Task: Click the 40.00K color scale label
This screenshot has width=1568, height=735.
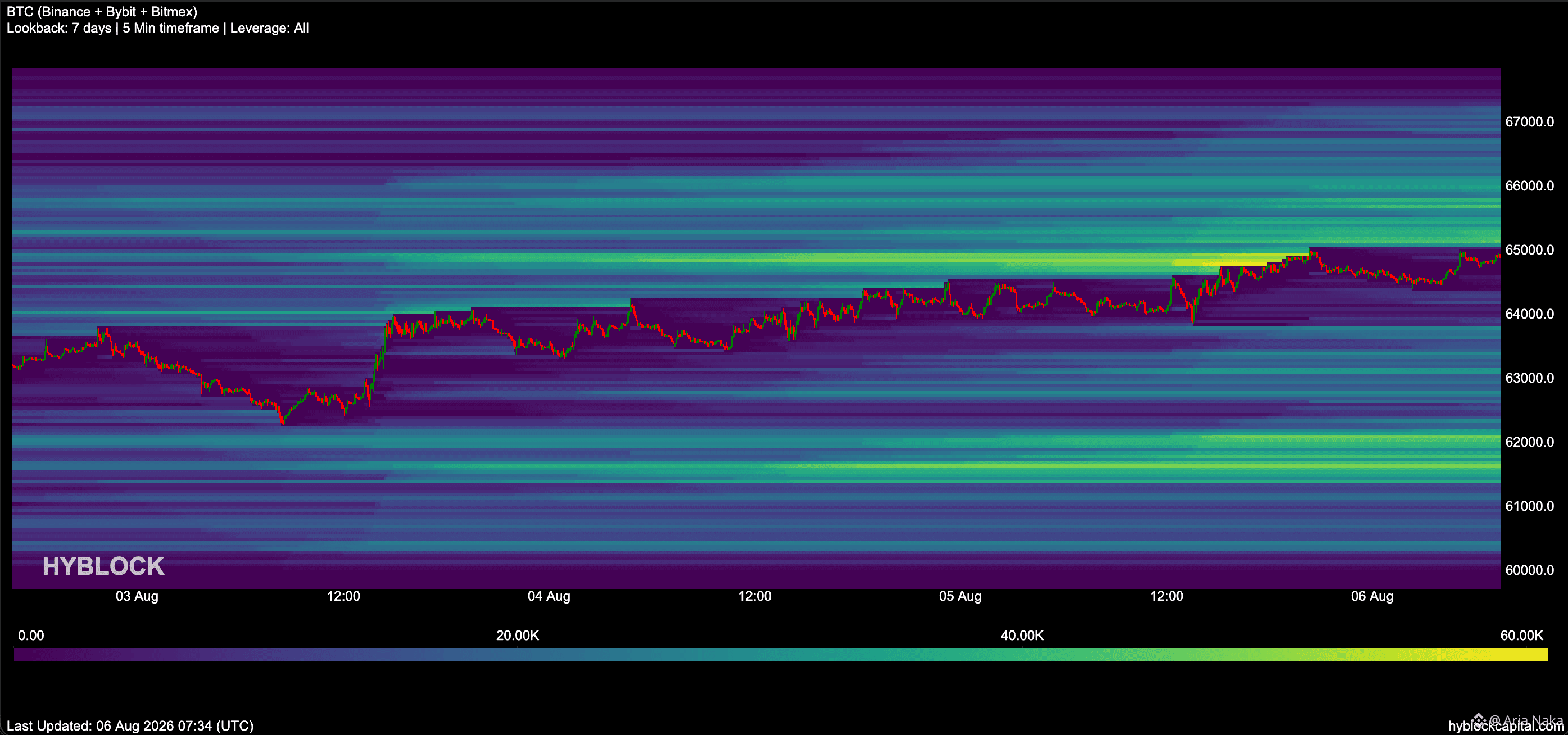Action: pos(1022,636)
